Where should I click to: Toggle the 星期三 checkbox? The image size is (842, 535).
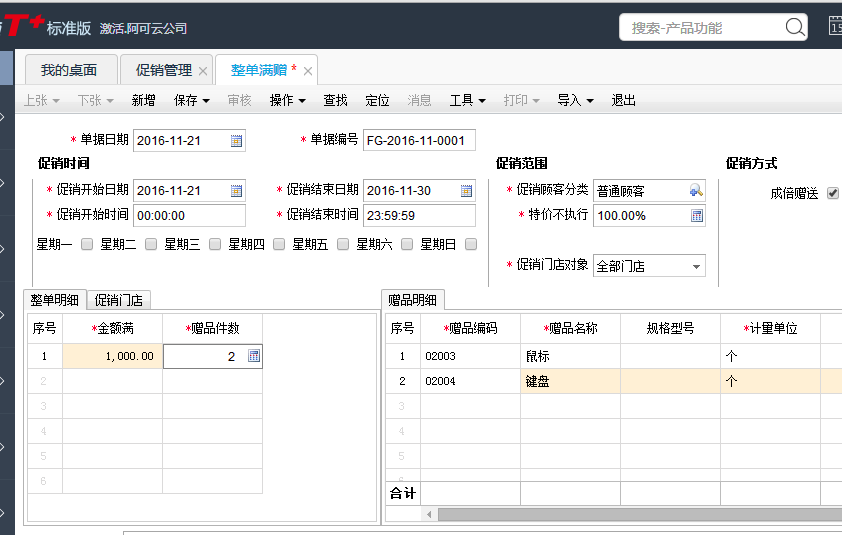pos(215,244)
